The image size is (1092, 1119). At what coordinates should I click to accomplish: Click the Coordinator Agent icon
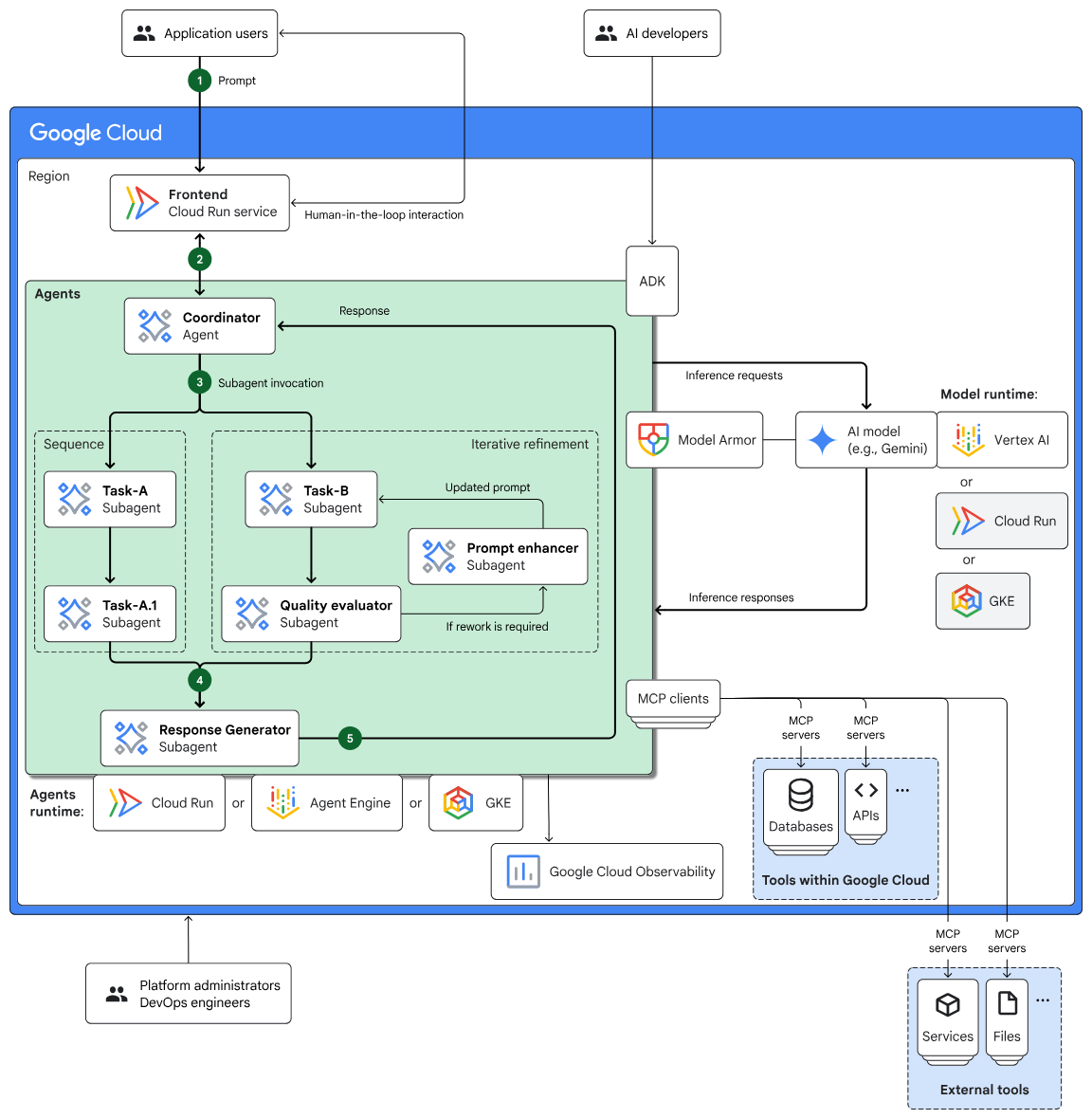[x=153, y=325]
